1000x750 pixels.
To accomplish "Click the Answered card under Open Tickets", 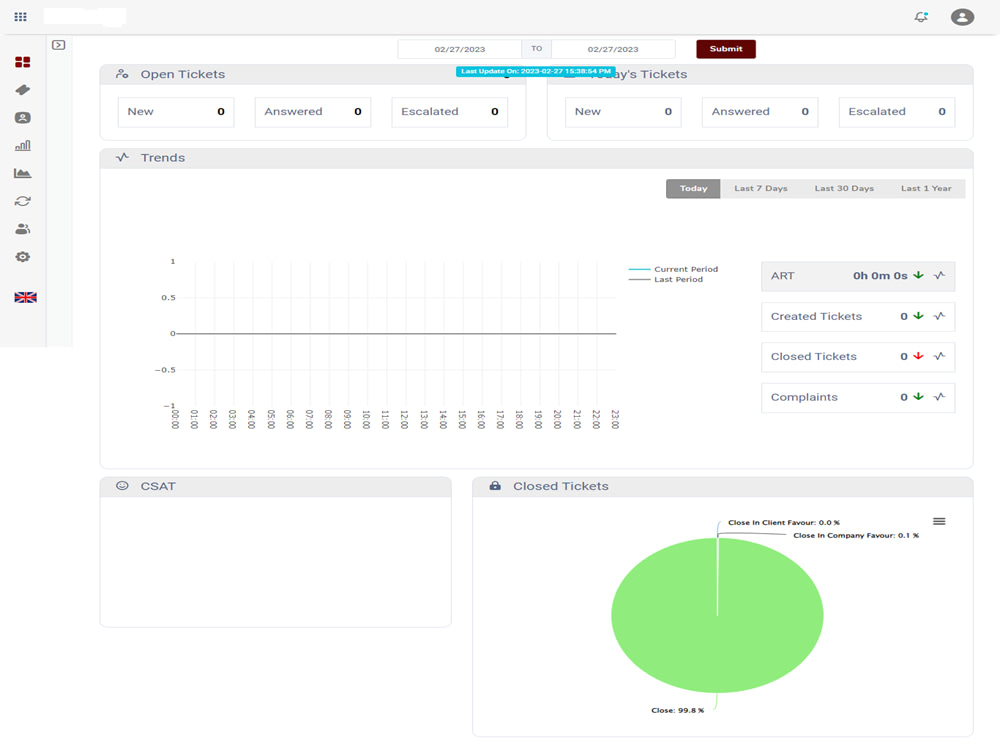I will pos(312,112).
